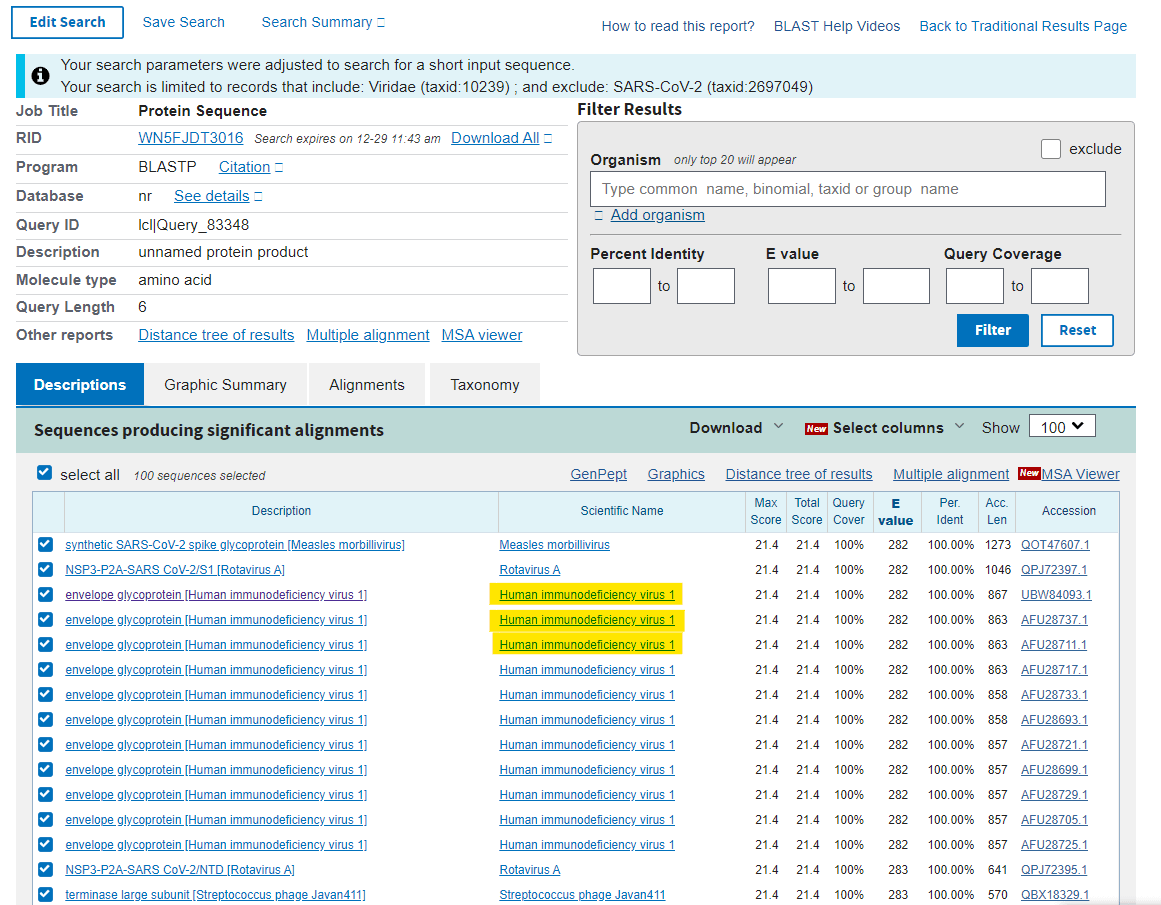Screen dimensions: 1161x905
Task: Click the Download All link
Action: (495, 138)
